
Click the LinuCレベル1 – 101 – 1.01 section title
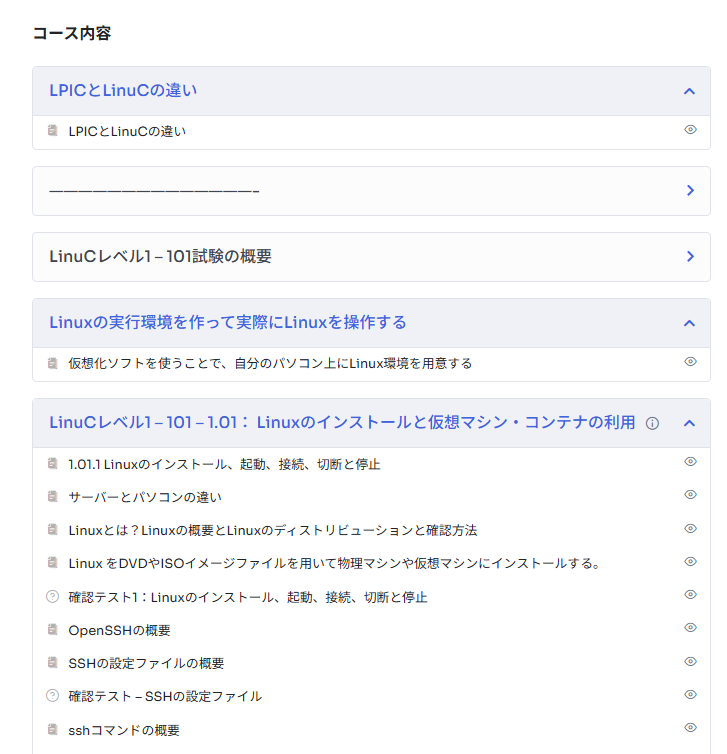pos(342,422)
